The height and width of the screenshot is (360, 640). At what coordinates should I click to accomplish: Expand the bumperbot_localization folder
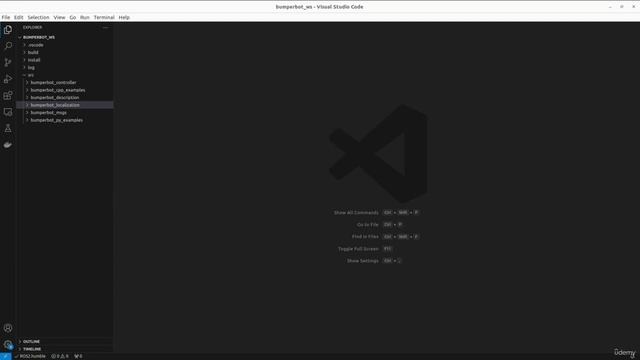64,105
